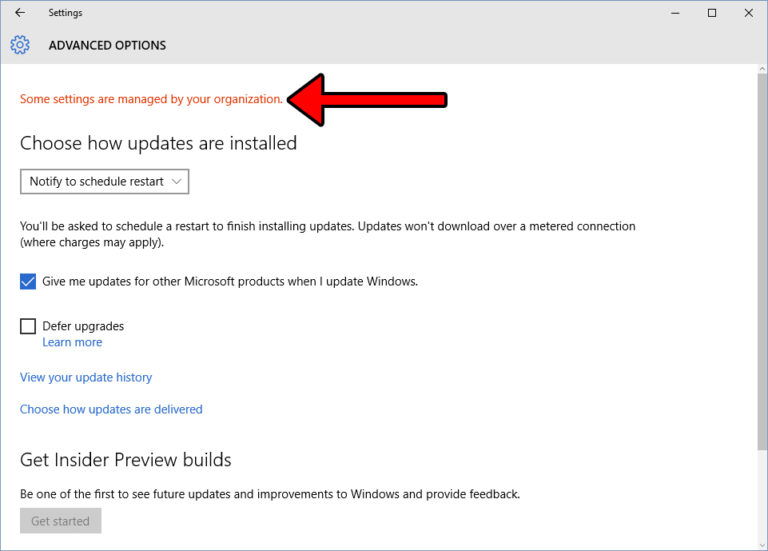Open 'Choose how updates are delivered'
The width and height of the screenshot is (768, 551).
click(111, 409)
